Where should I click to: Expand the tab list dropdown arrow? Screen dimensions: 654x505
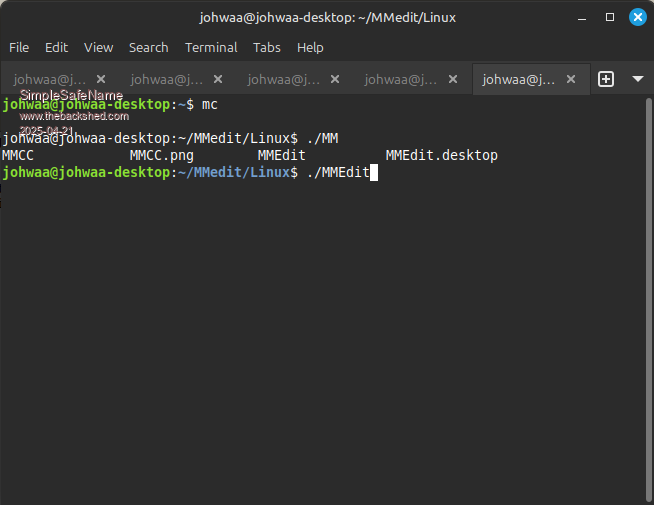point(637,79)
